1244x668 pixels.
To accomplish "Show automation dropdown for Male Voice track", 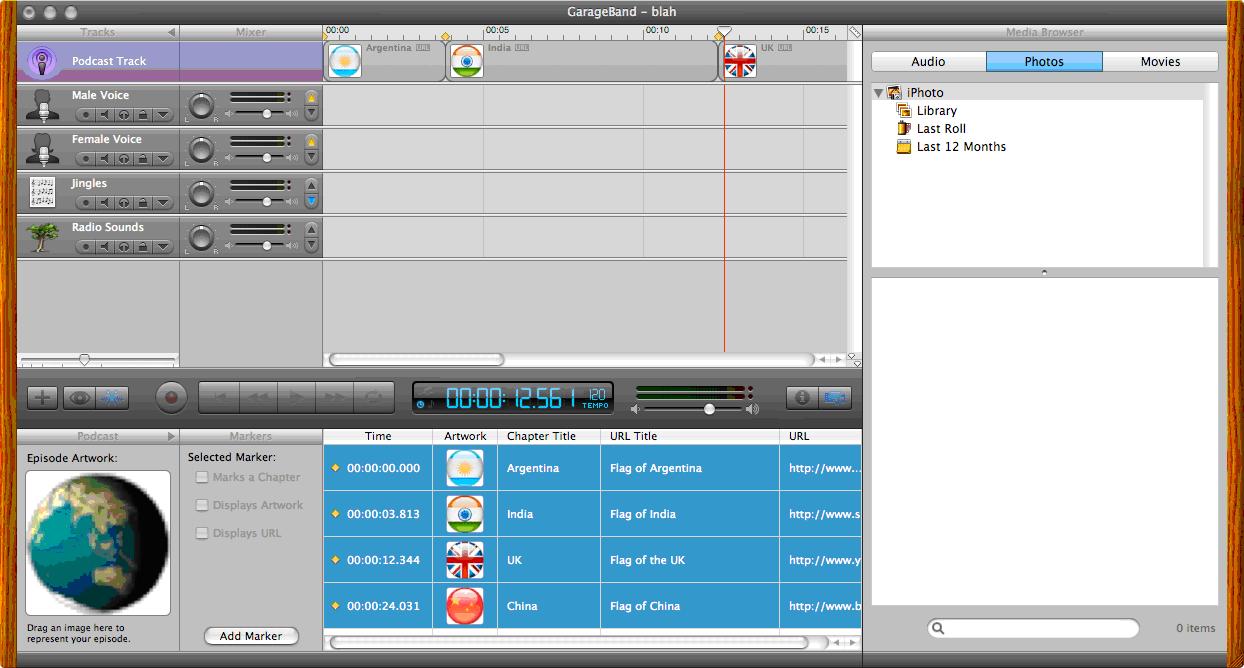I will pyautogui.click(x=162, y=115).
